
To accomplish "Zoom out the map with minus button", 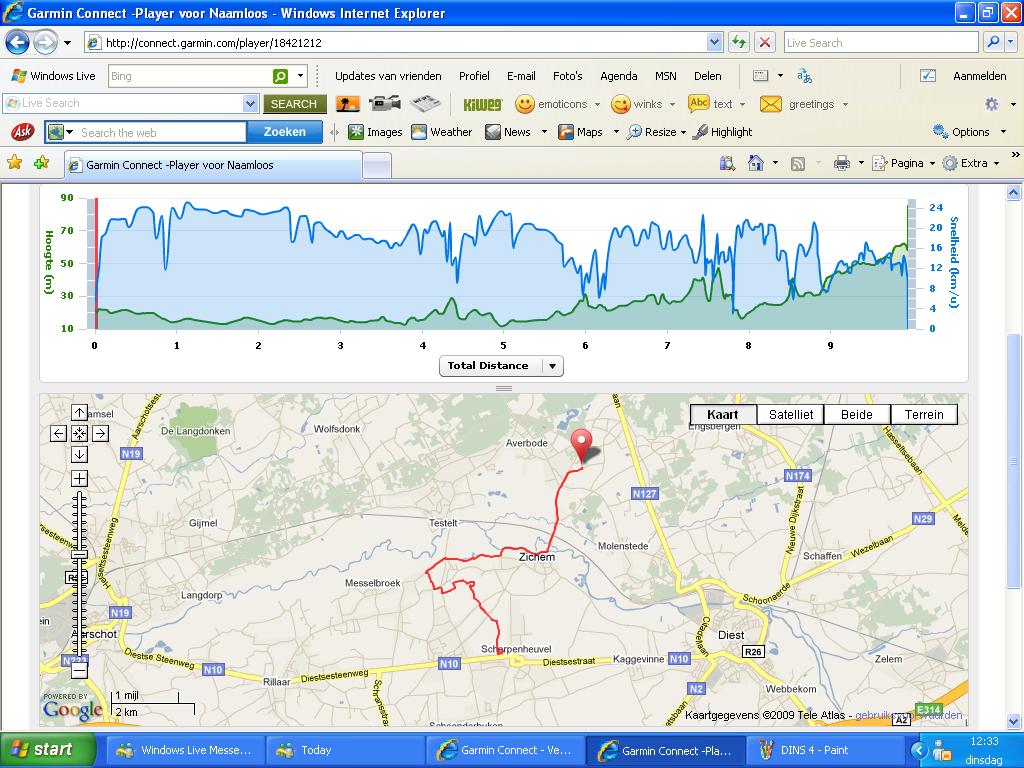I will [x=80, y=669].
